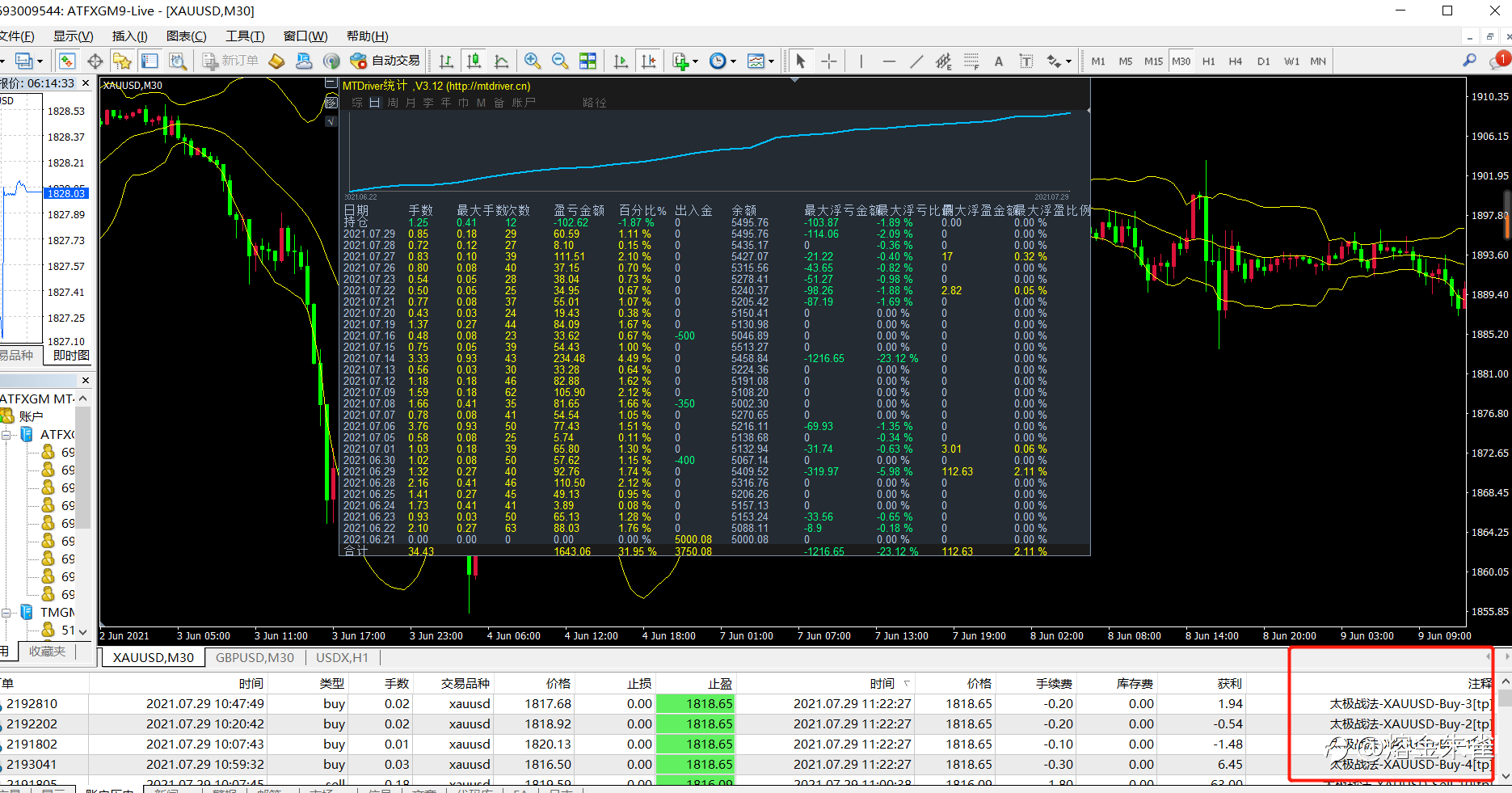Switch timeframe to M15

tap(1154, 61)
